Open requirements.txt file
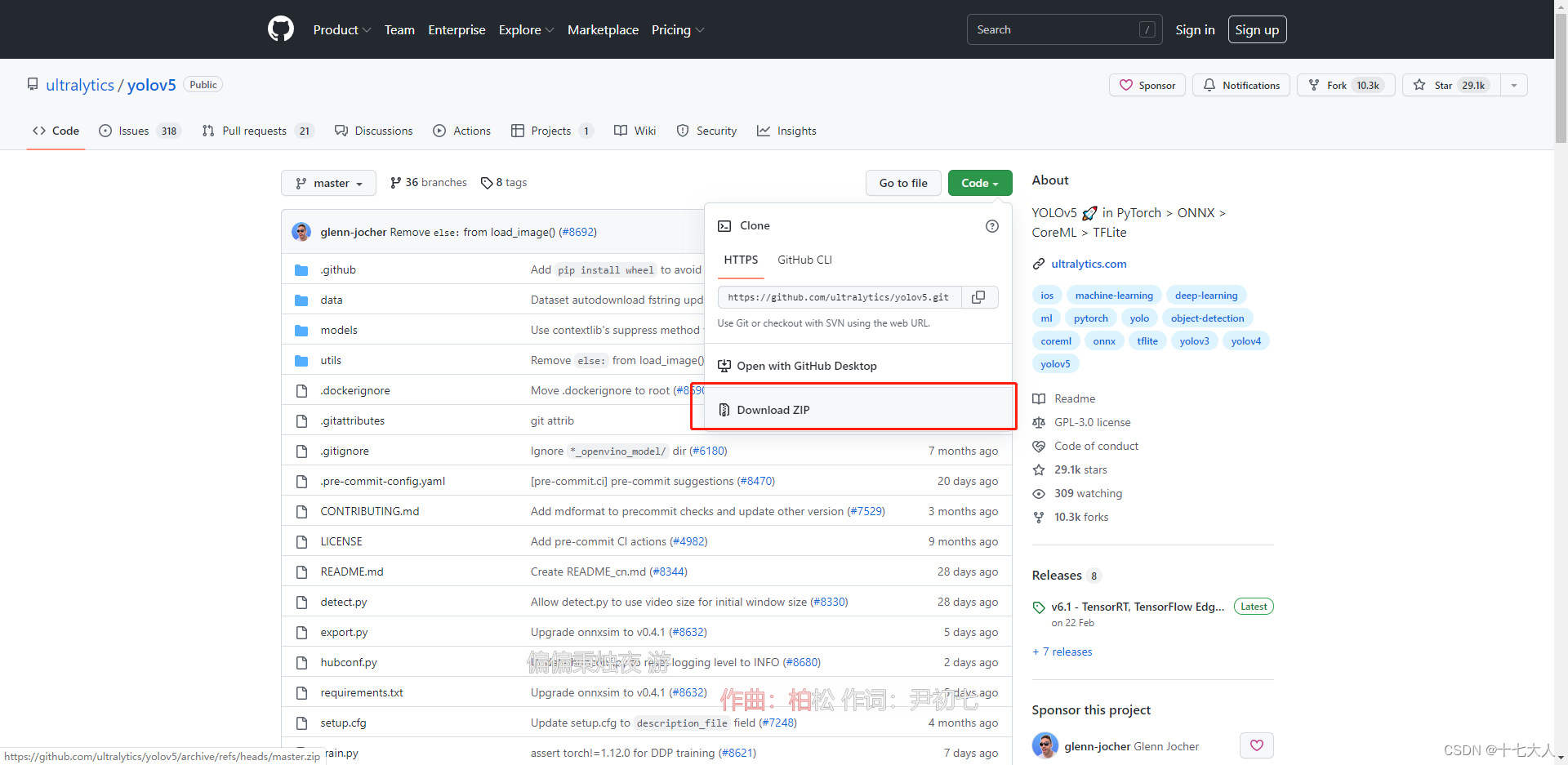 click(x=362, y=692)
